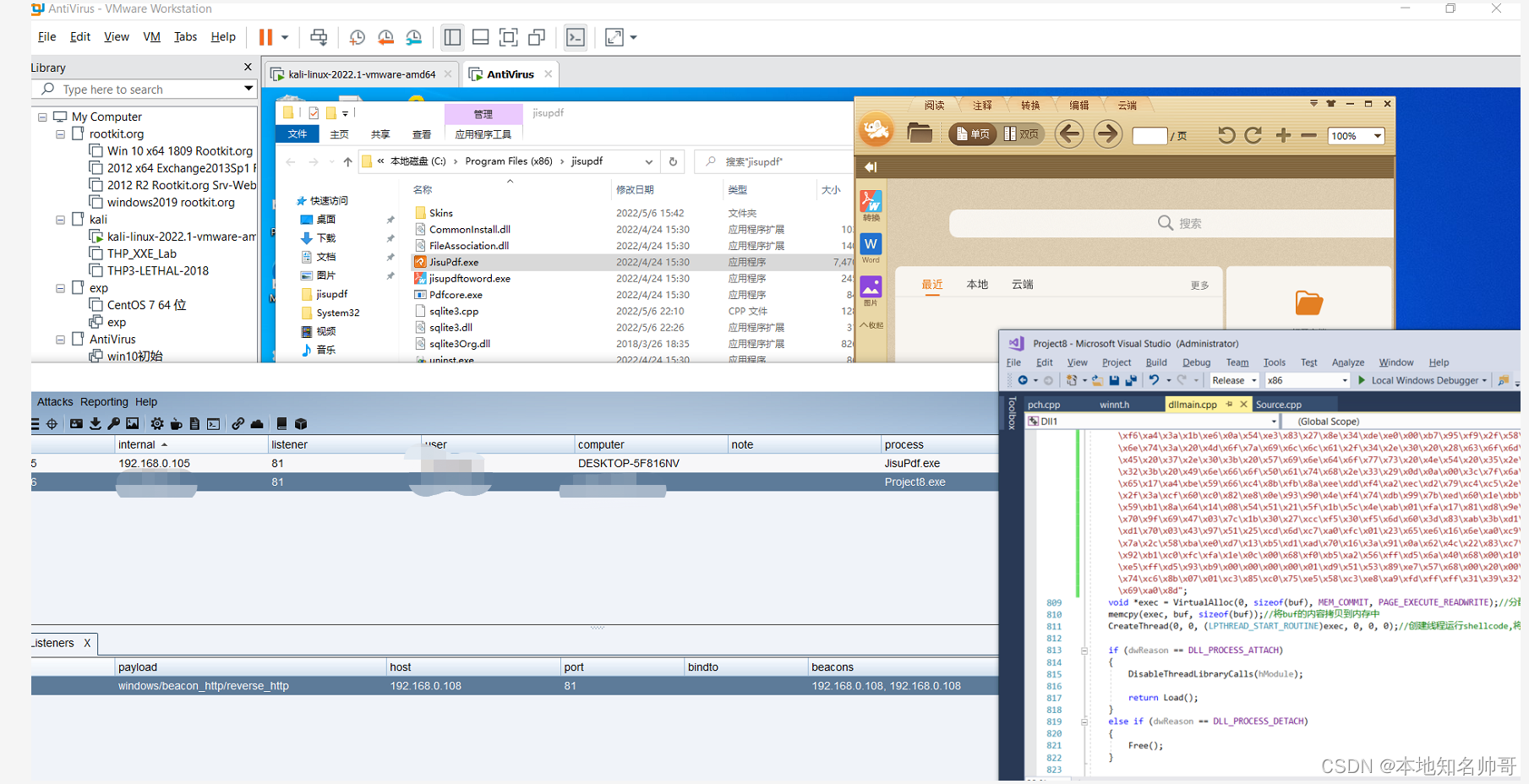Screen dimensions: 1529x784
Task: Click Save All icon in Visual Studio toolbar
Action: point(1130,381)
